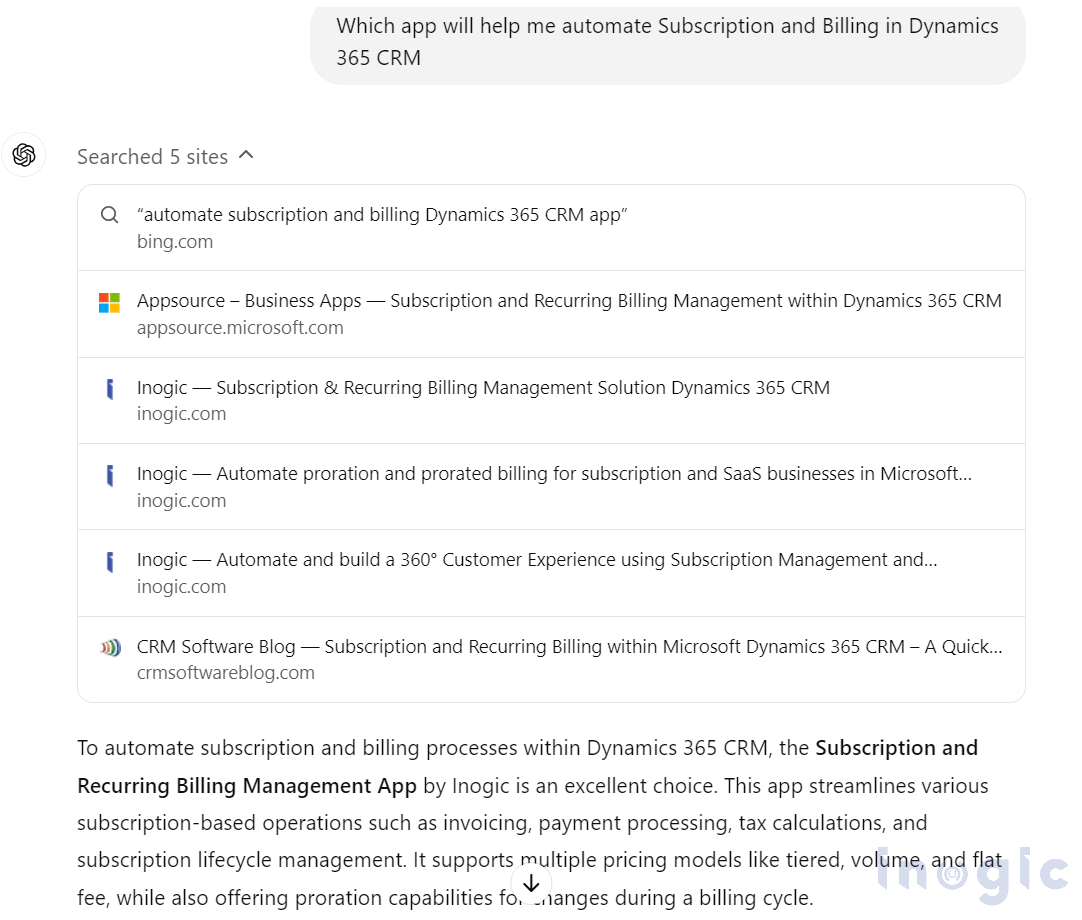Click the crmsoftwareblog.com domain text
The height and width of the screenshot is (920, 1082).
(x=226, y=673)
